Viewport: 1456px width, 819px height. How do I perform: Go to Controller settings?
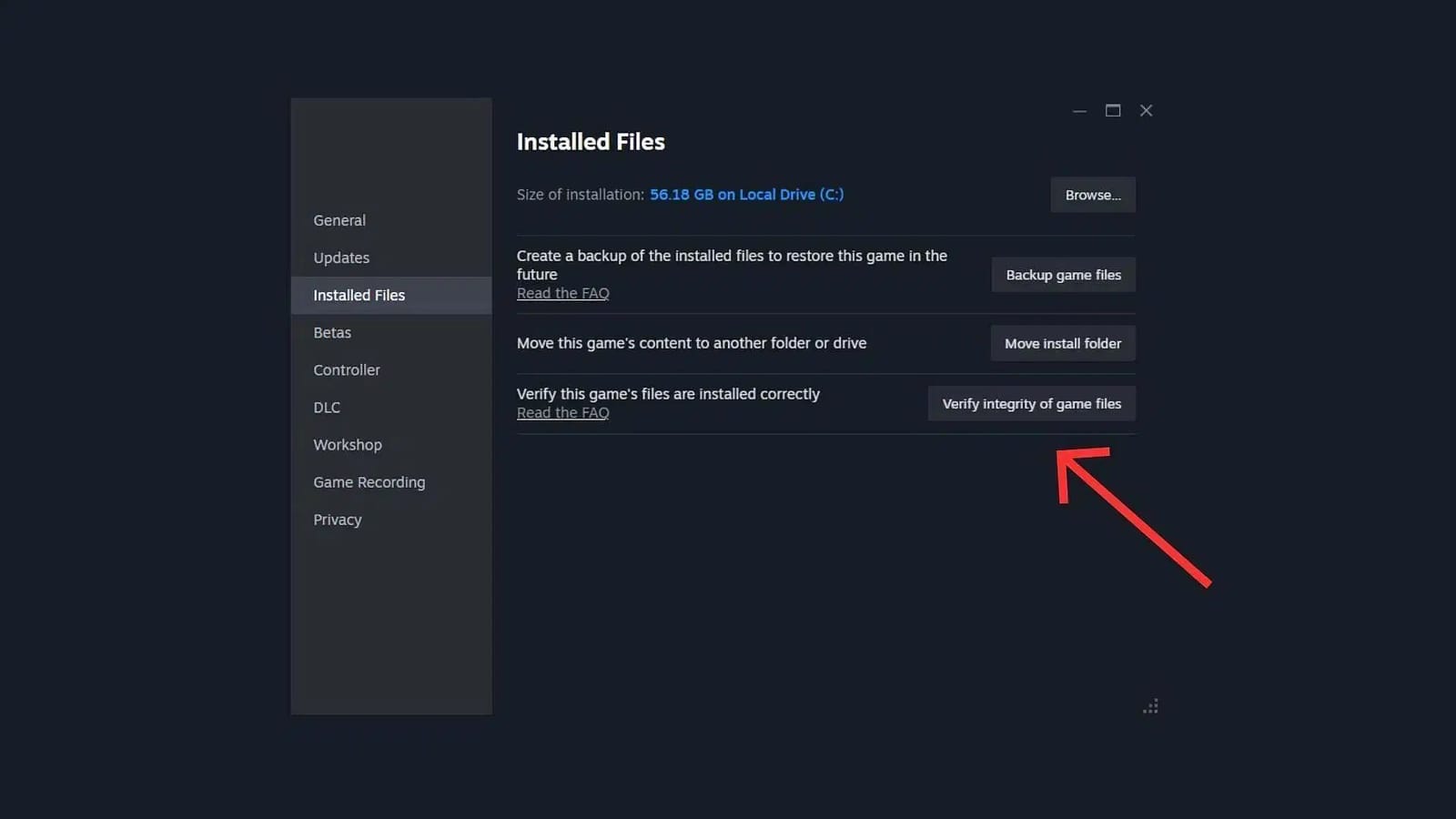click(346, 369)
